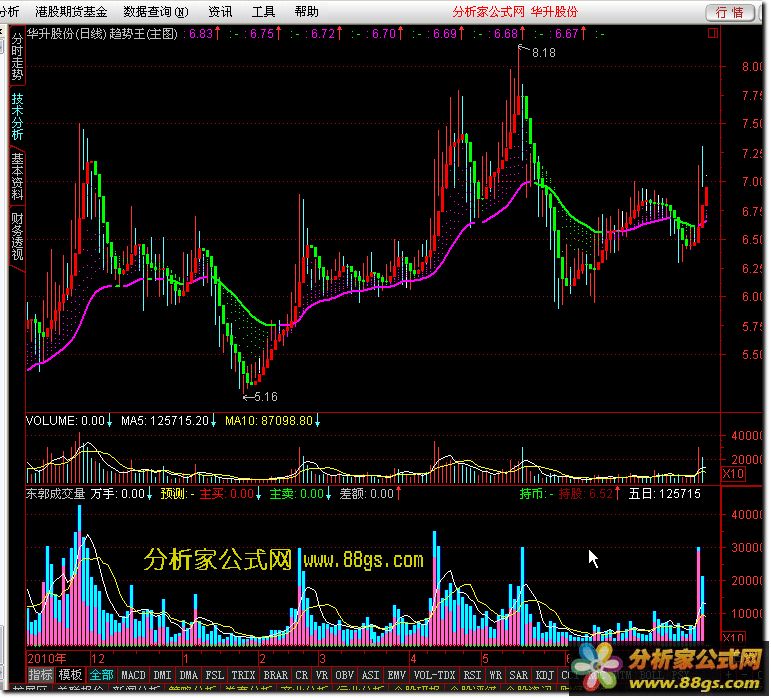Choose the SAR indicator

pos(518,675)
